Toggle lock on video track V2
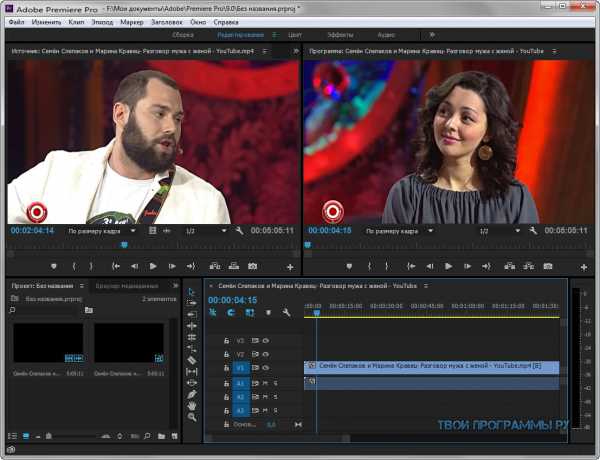 click(x=227, y=354)
